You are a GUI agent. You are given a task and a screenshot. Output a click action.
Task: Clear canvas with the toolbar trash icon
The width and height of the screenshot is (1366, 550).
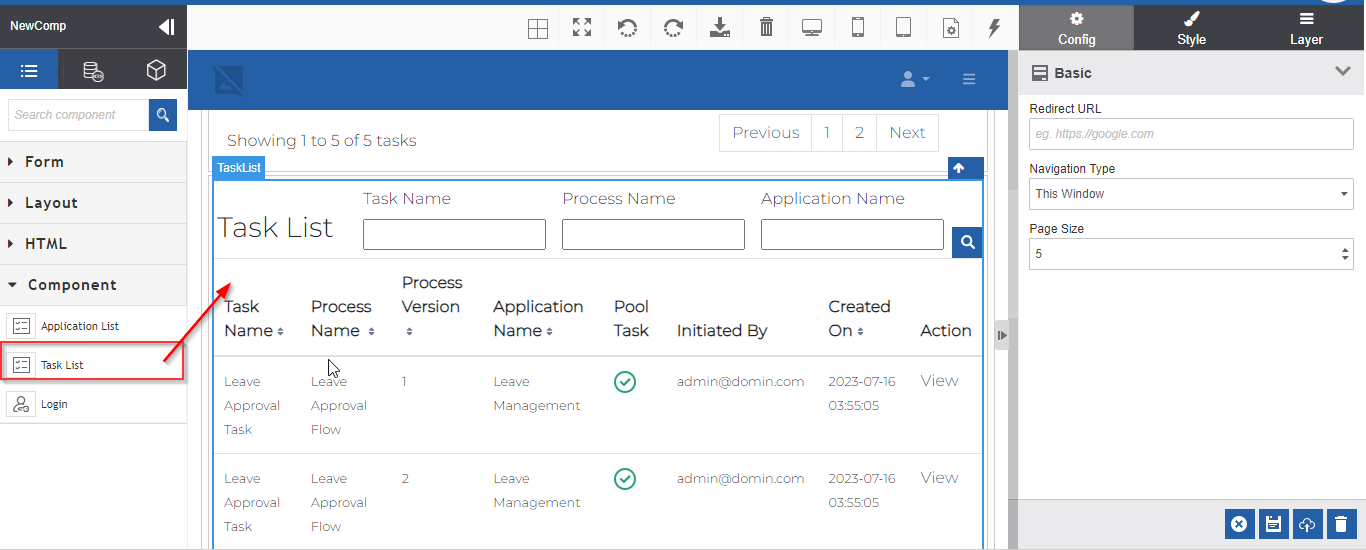766,27
